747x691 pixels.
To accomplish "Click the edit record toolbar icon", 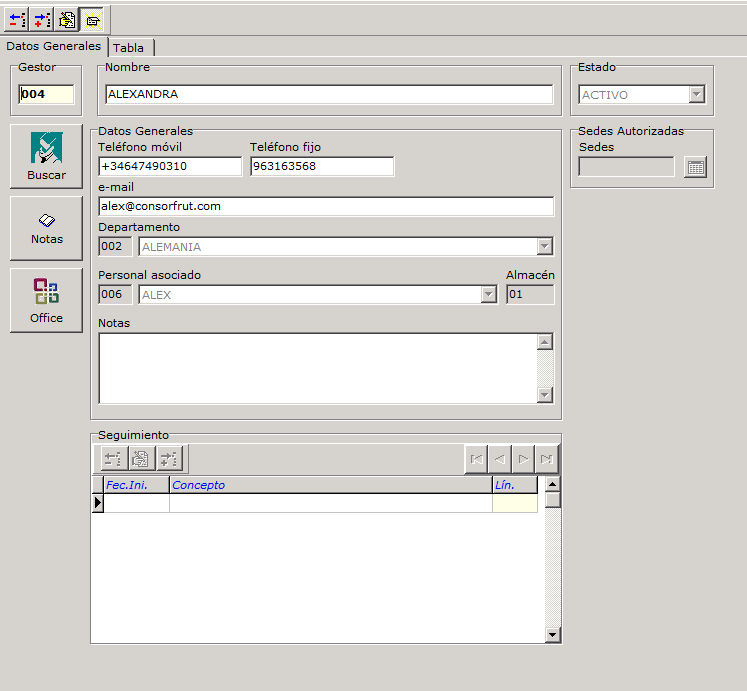I will coord(67,19).
